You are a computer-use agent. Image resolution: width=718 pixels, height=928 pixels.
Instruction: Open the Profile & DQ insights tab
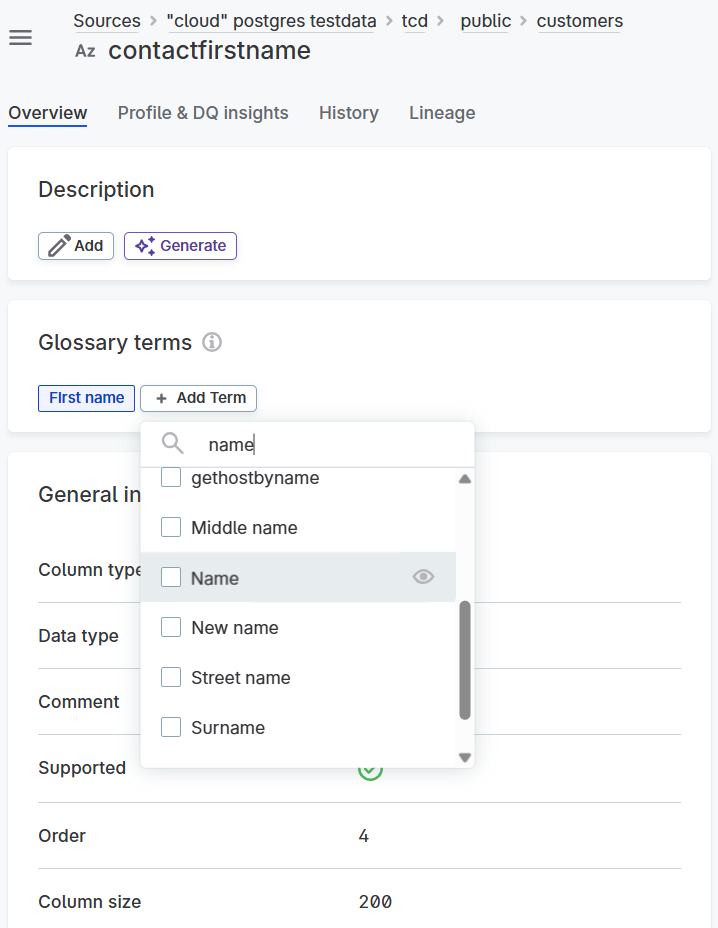202,113
